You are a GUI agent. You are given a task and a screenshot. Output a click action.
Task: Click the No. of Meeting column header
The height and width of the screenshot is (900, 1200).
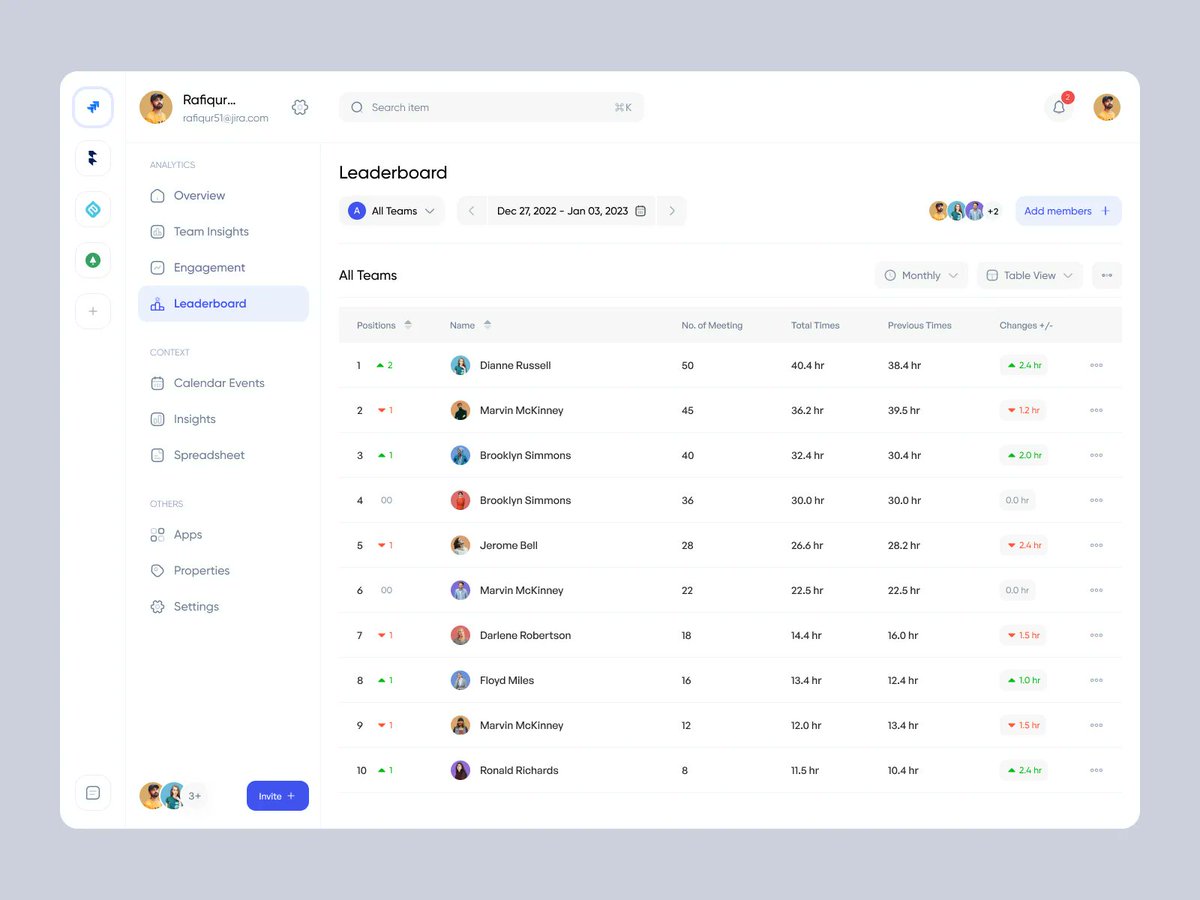pyautogui.click(x=712, y=325)
